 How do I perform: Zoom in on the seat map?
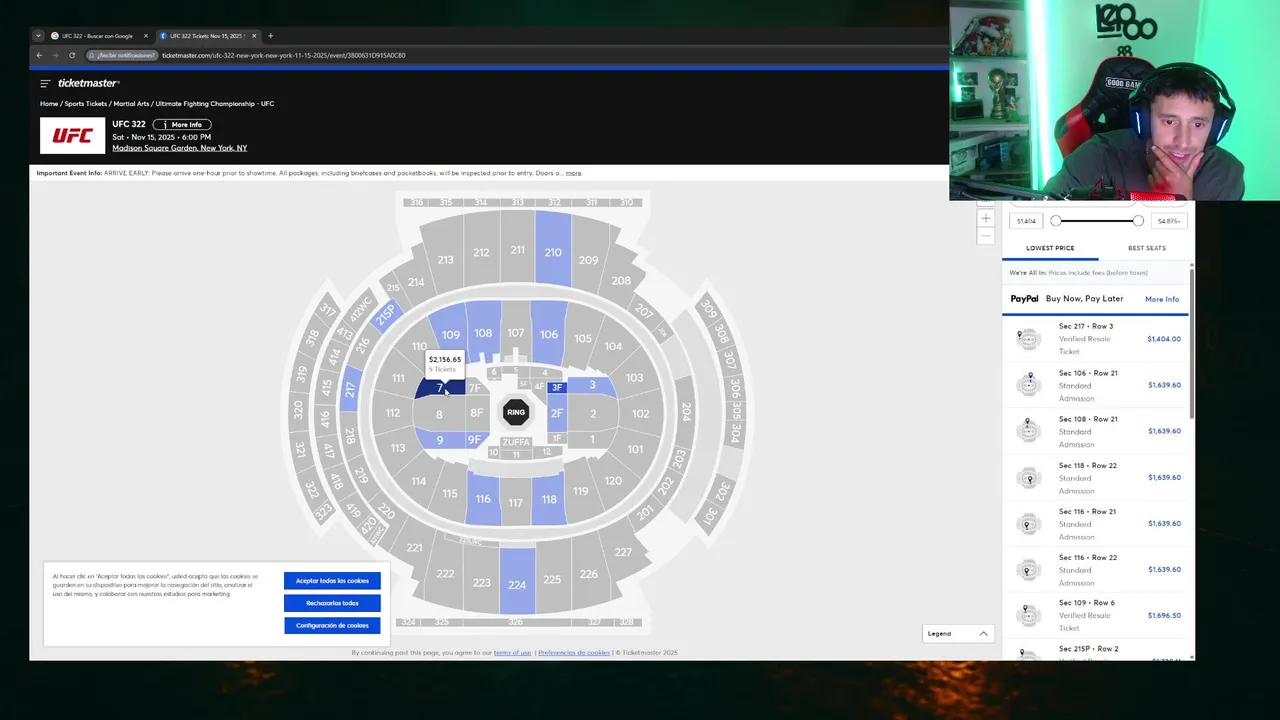985,218
